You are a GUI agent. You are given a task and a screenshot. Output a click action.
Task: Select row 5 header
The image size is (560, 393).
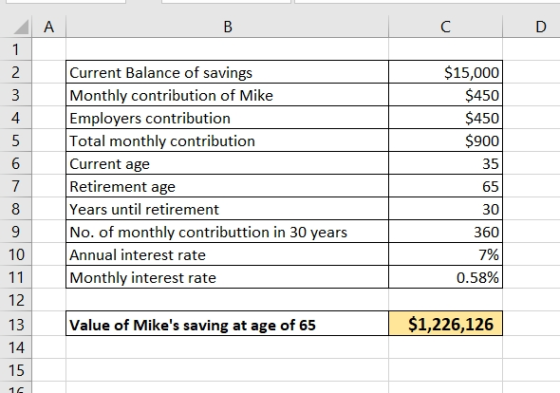pos(16,140)
